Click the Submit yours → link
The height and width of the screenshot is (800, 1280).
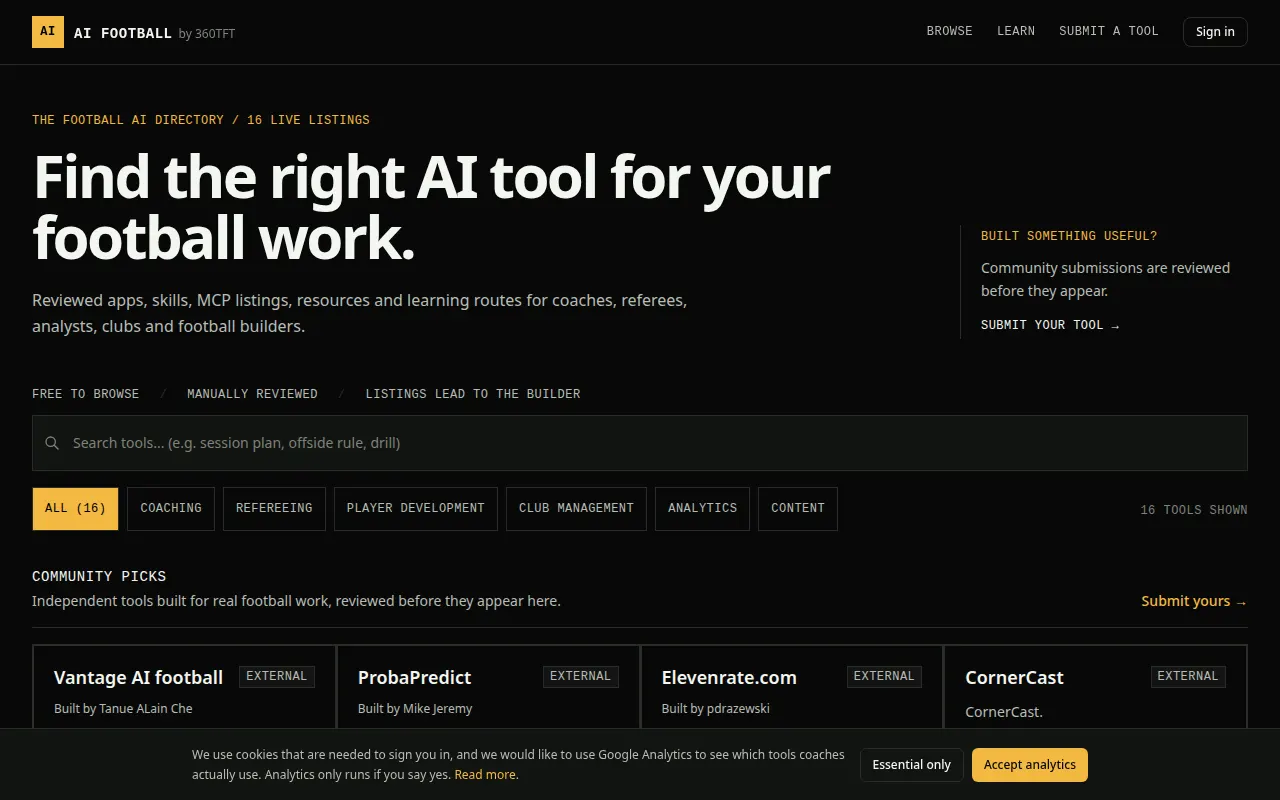tap(1194, 601)
